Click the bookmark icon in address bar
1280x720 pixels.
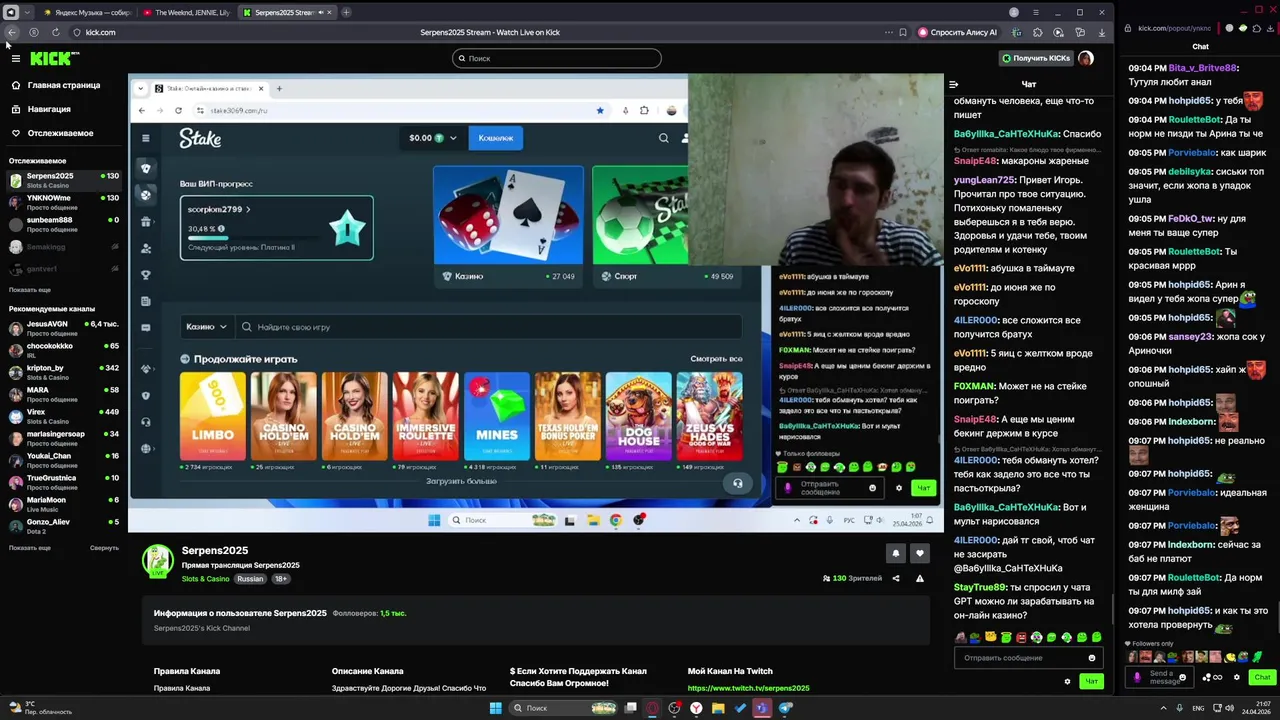(903, 32)
